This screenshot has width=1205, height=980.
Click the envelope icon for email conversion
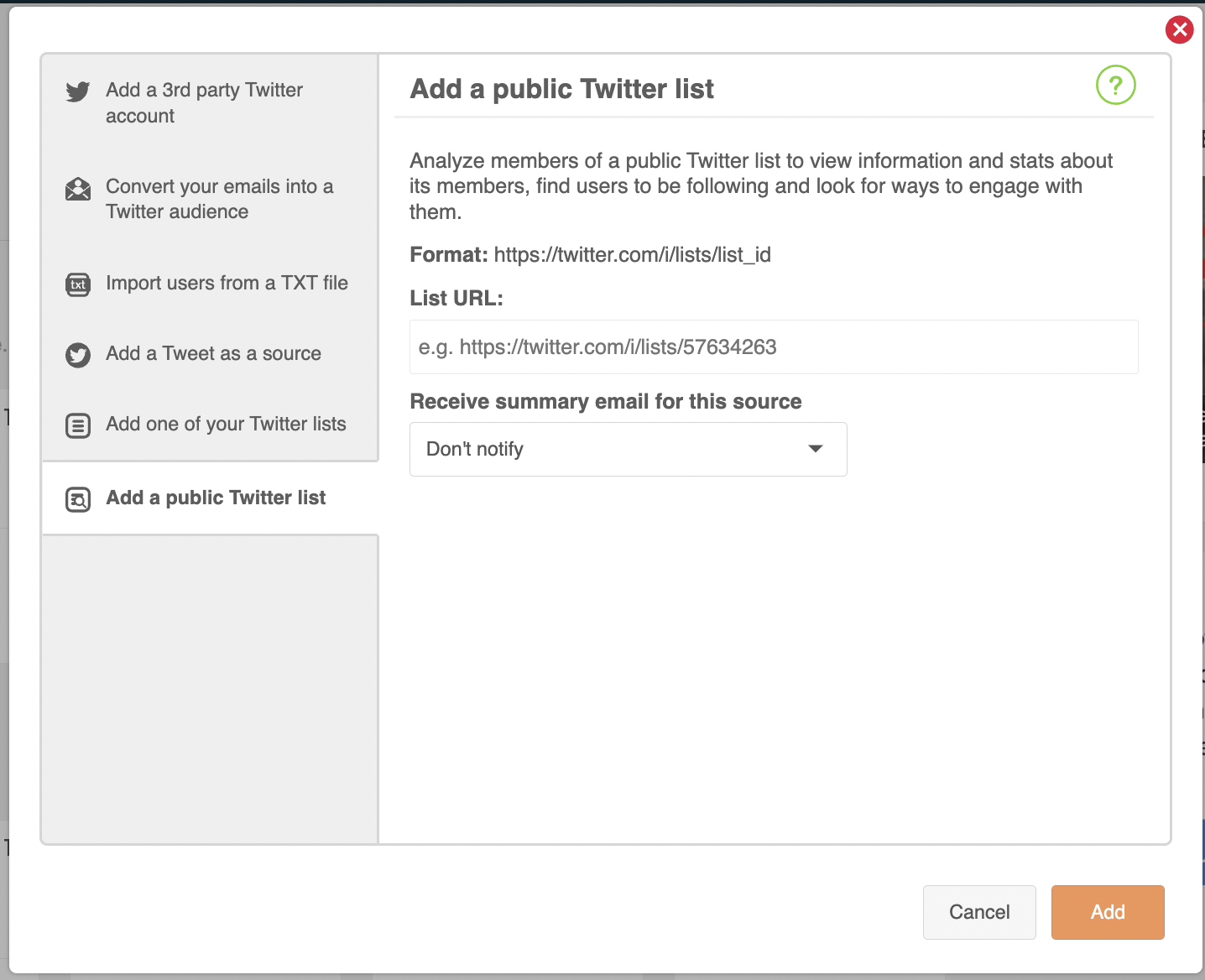click(78, 189)
